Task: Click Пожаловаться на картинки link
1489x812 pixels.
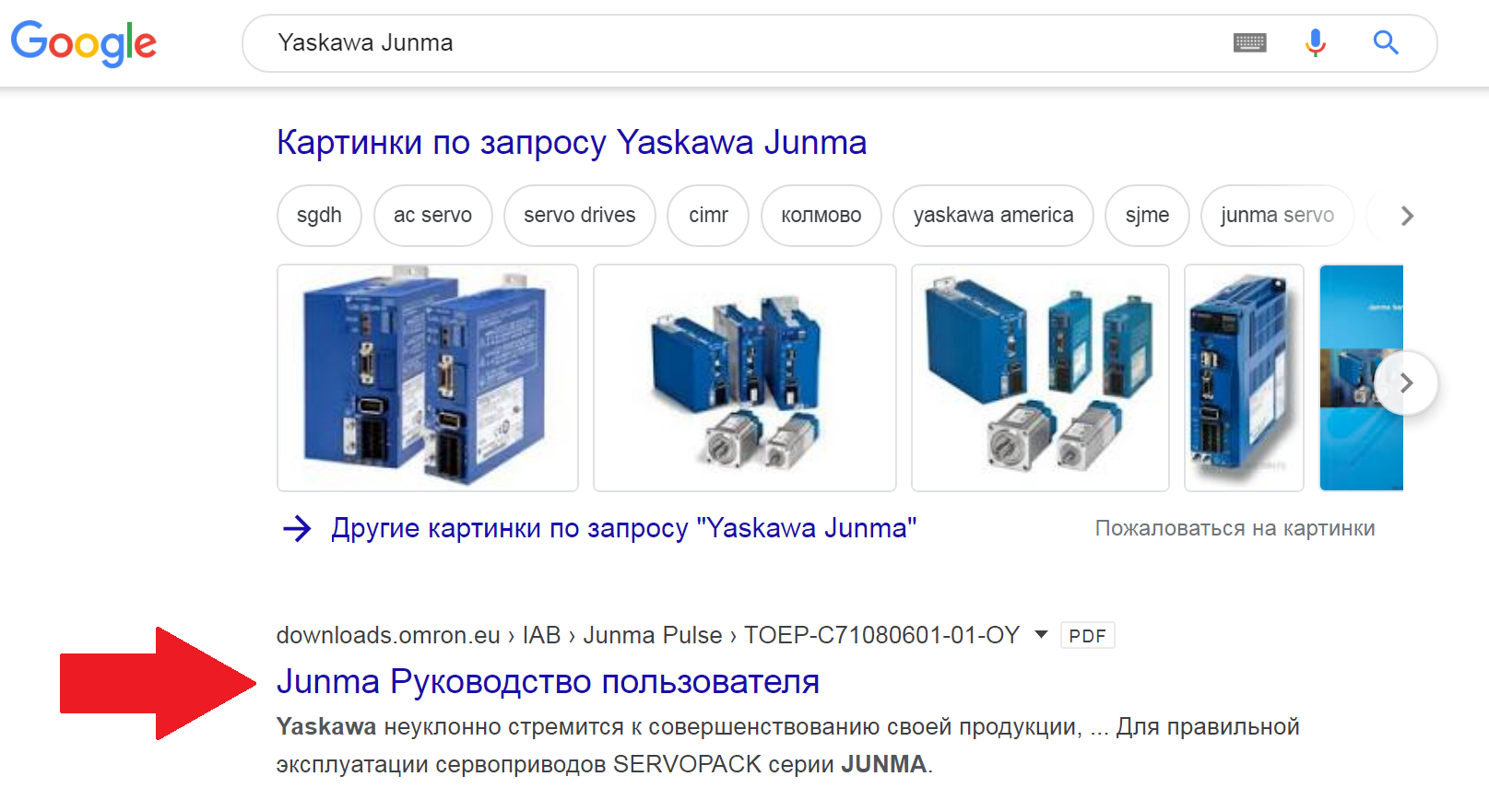Action: pyautogui.click(x=1235, y=528)
